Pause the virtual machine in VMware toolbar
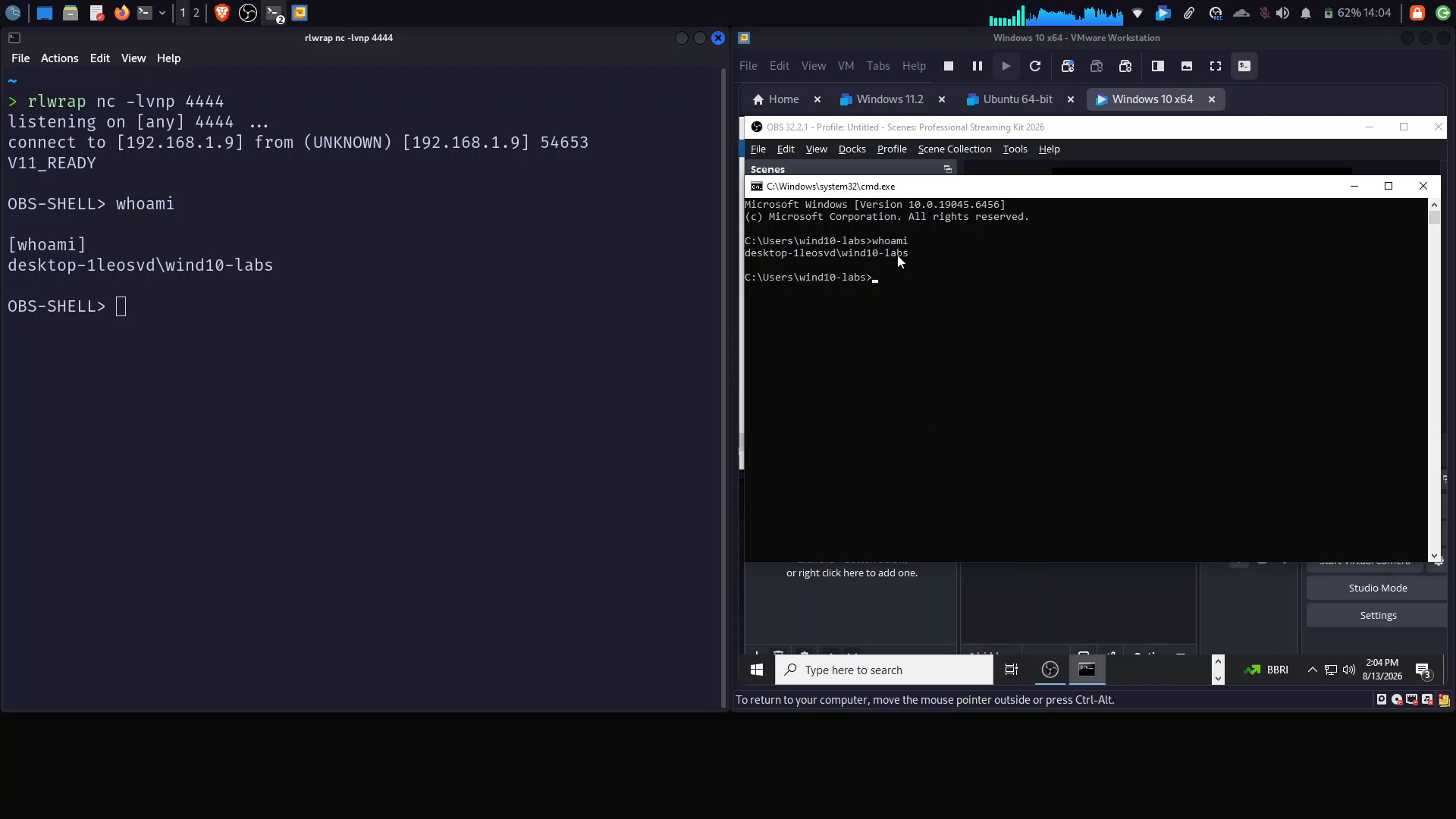This screenshot has height=819, width=1456. point(977,66)
